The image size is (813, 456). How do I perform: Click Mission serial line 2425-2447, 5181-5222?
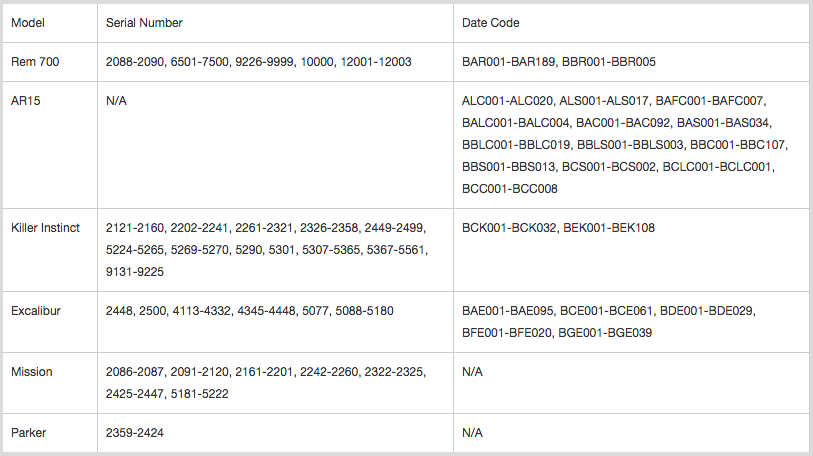(x=167, y=394)
